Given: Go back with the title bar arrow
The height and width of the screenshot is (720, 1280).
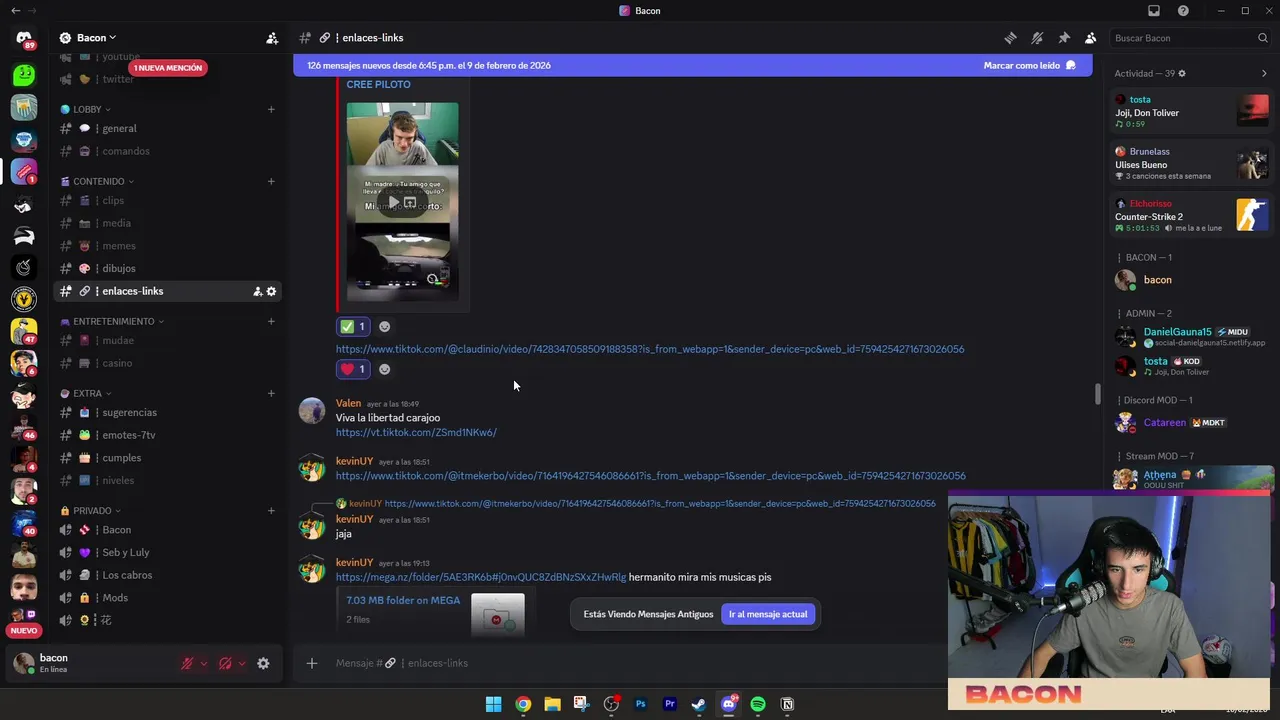Looking at the screenshot, I should (15, 11).
